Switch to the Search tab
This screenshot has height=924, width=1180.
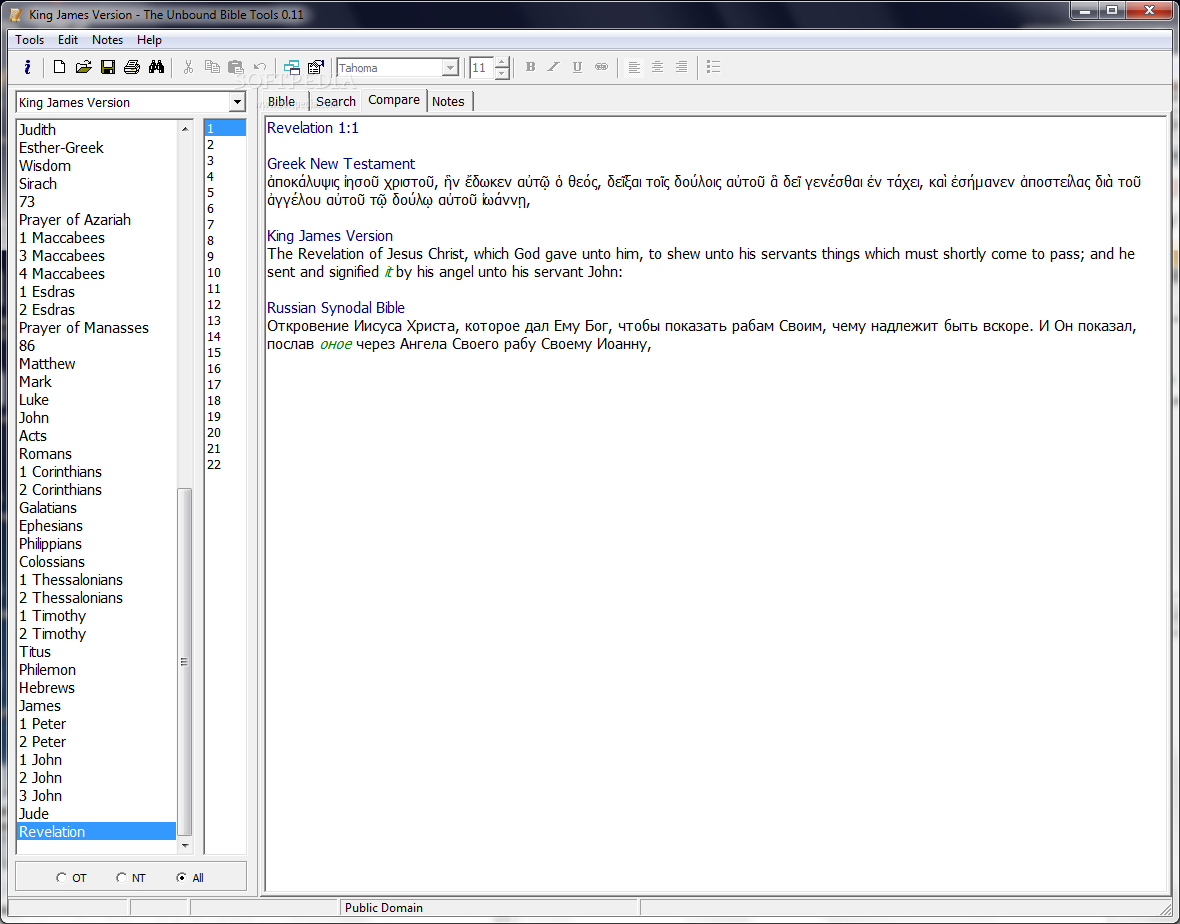pyautogui.click(x=336, y=102)
